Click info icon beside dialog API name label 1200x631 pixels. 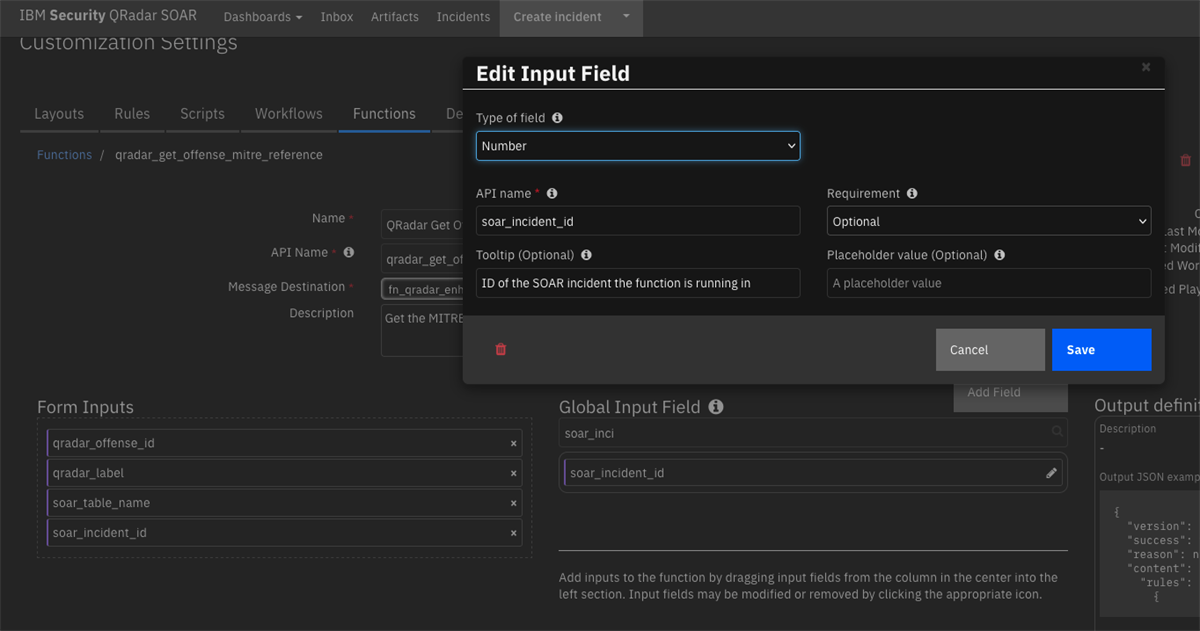click(x=552, y=194)
